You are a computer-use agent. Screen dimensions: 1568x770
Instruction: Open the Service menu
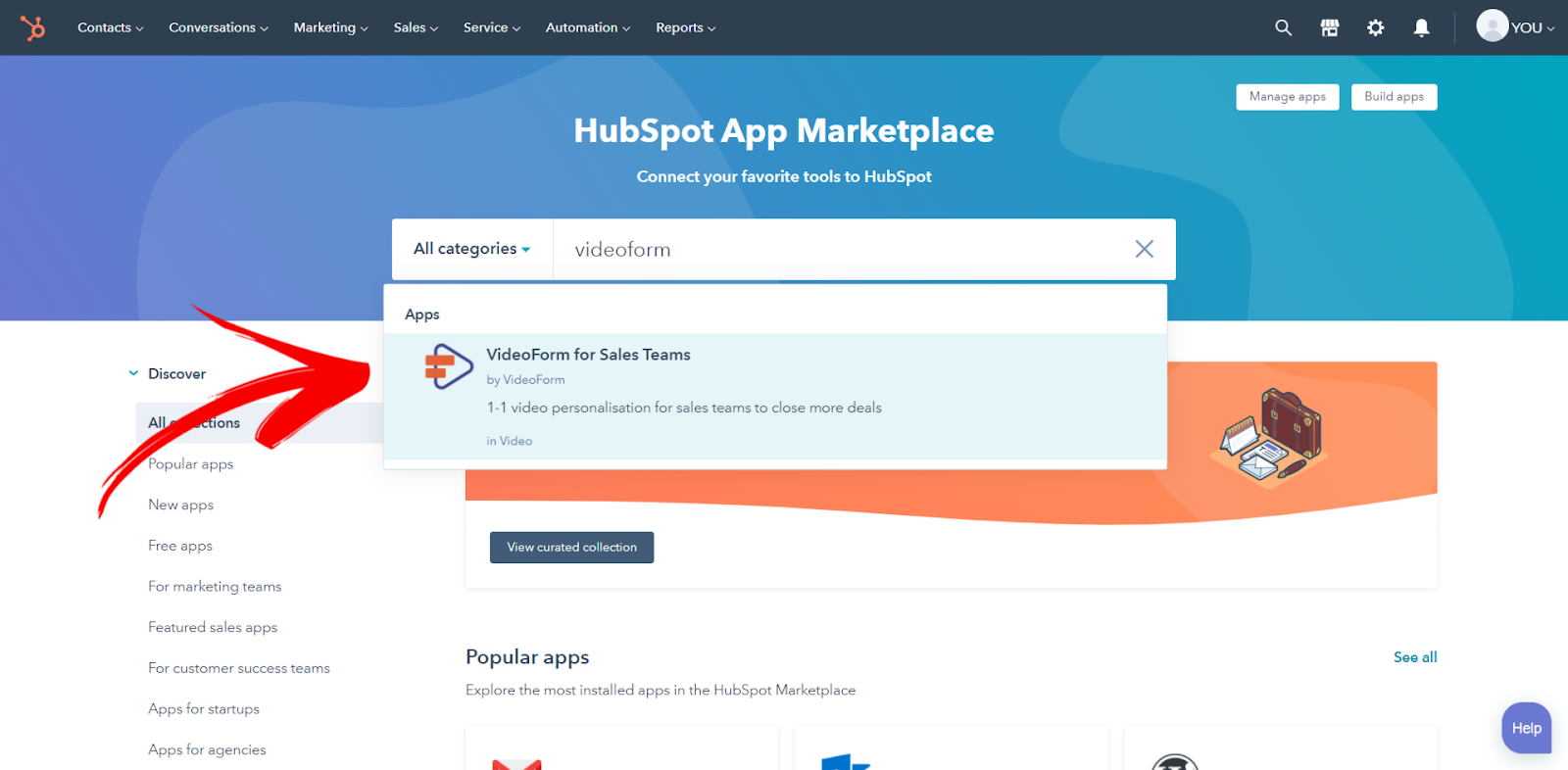tap(492, 27)
